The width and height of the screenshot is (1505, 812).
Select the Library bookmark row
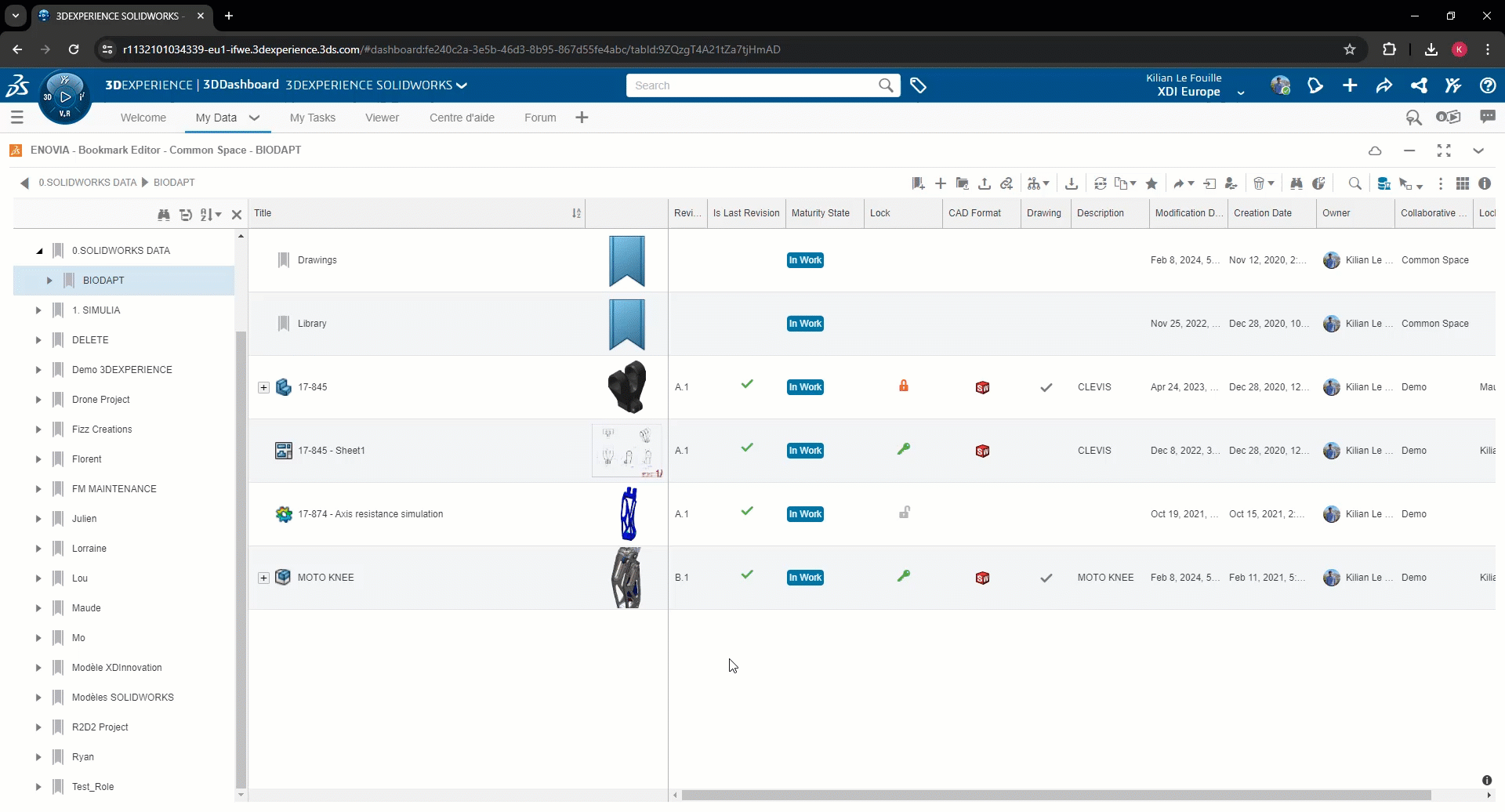pos(872,324)
